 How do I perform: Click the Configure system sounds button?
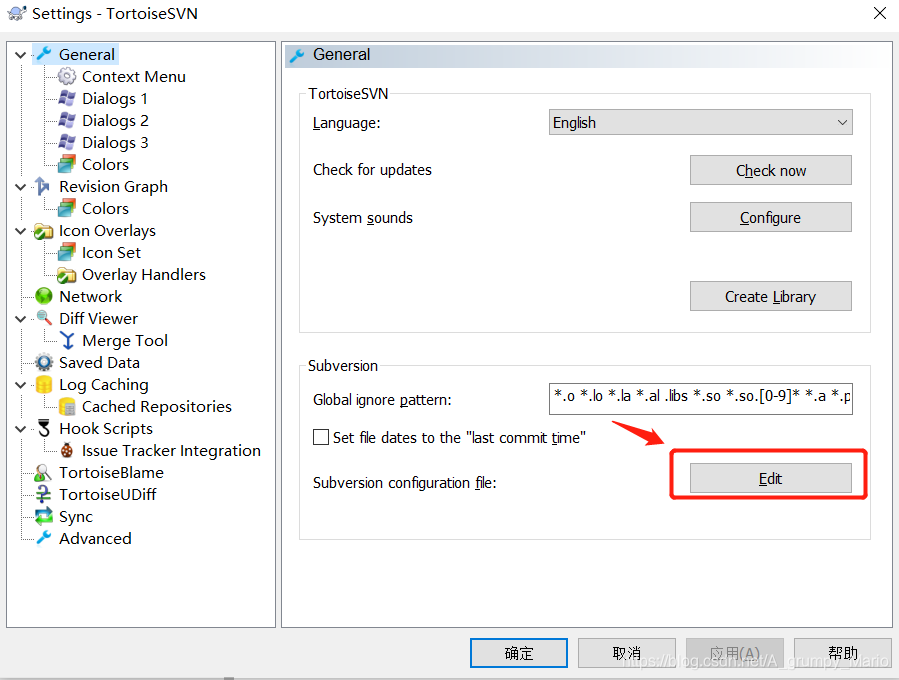tap(771, 217)
